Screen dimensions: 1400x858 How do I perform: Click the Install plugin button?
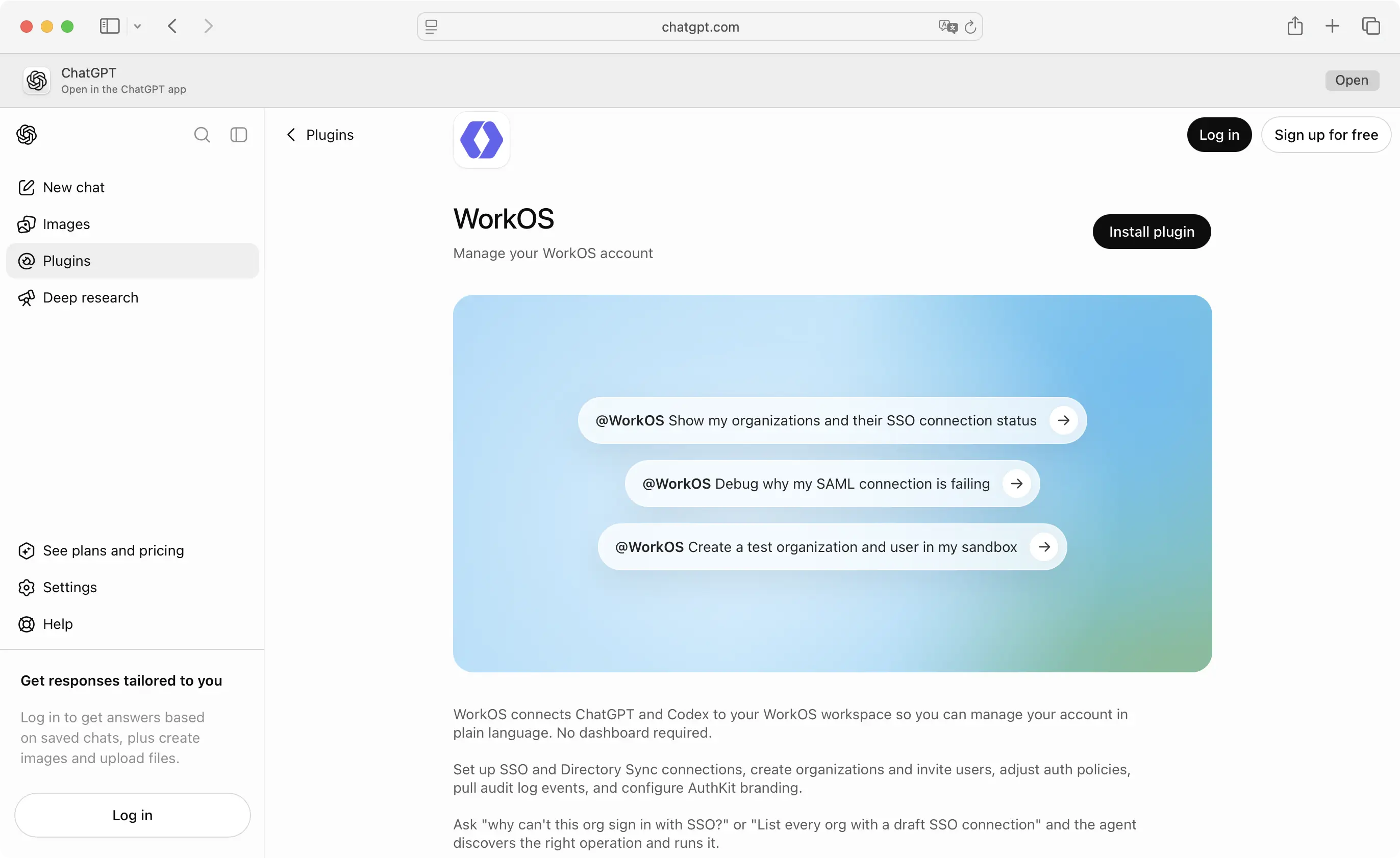(x=1151, y=232)
